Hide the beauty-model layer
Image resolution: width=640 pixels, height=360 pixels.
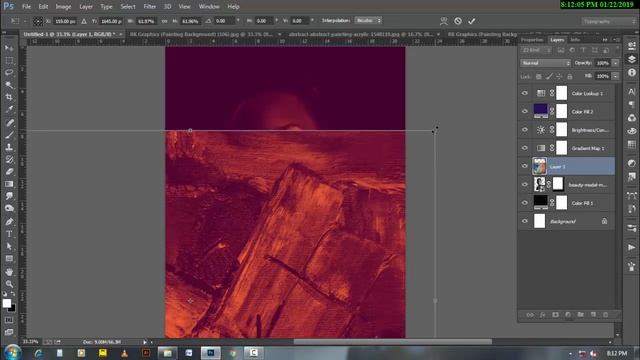[x=525, y=184]
